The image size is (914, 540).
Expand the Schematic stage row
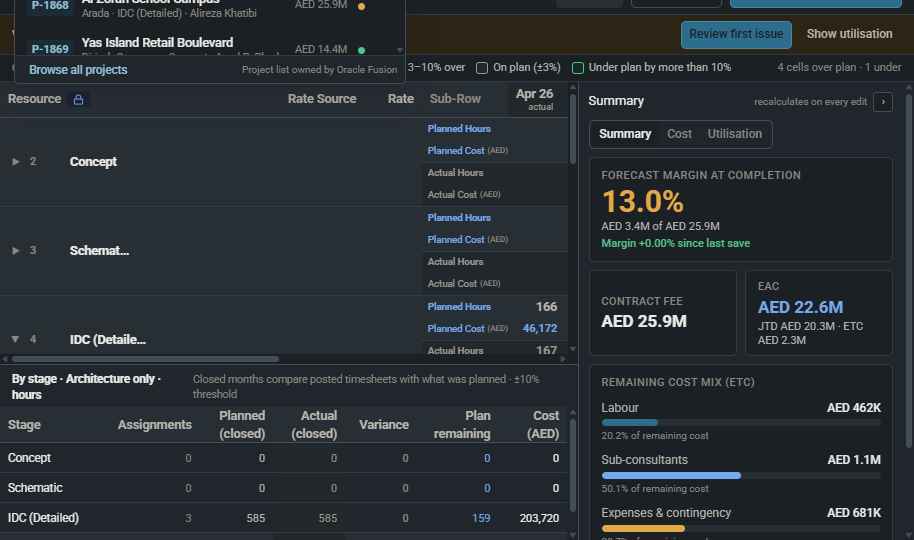16,250
